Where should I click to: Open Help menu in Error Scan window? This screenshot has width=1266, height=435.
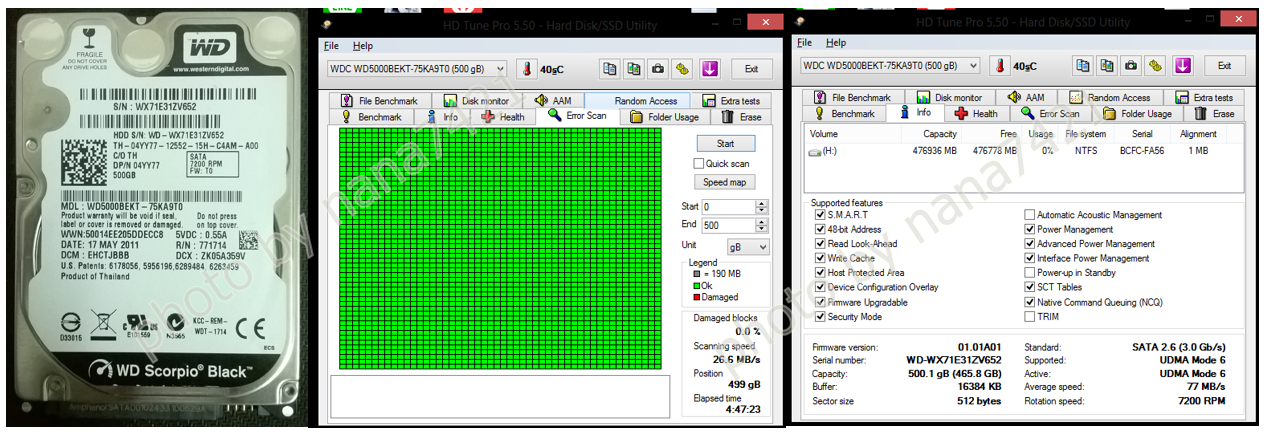tap(363, 46)
